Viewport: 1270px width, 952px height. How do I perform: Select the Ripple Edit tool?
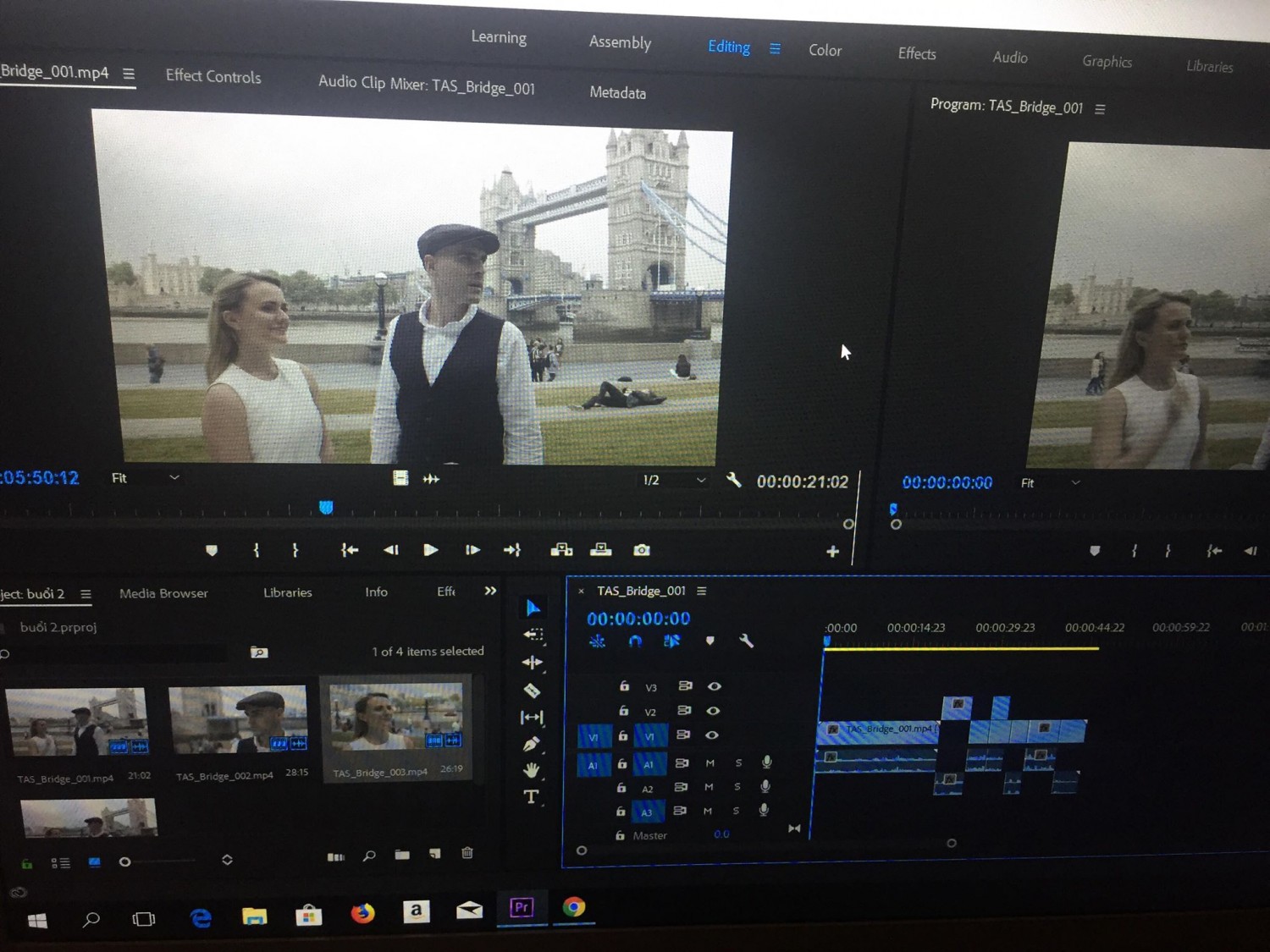coord(533,663)
